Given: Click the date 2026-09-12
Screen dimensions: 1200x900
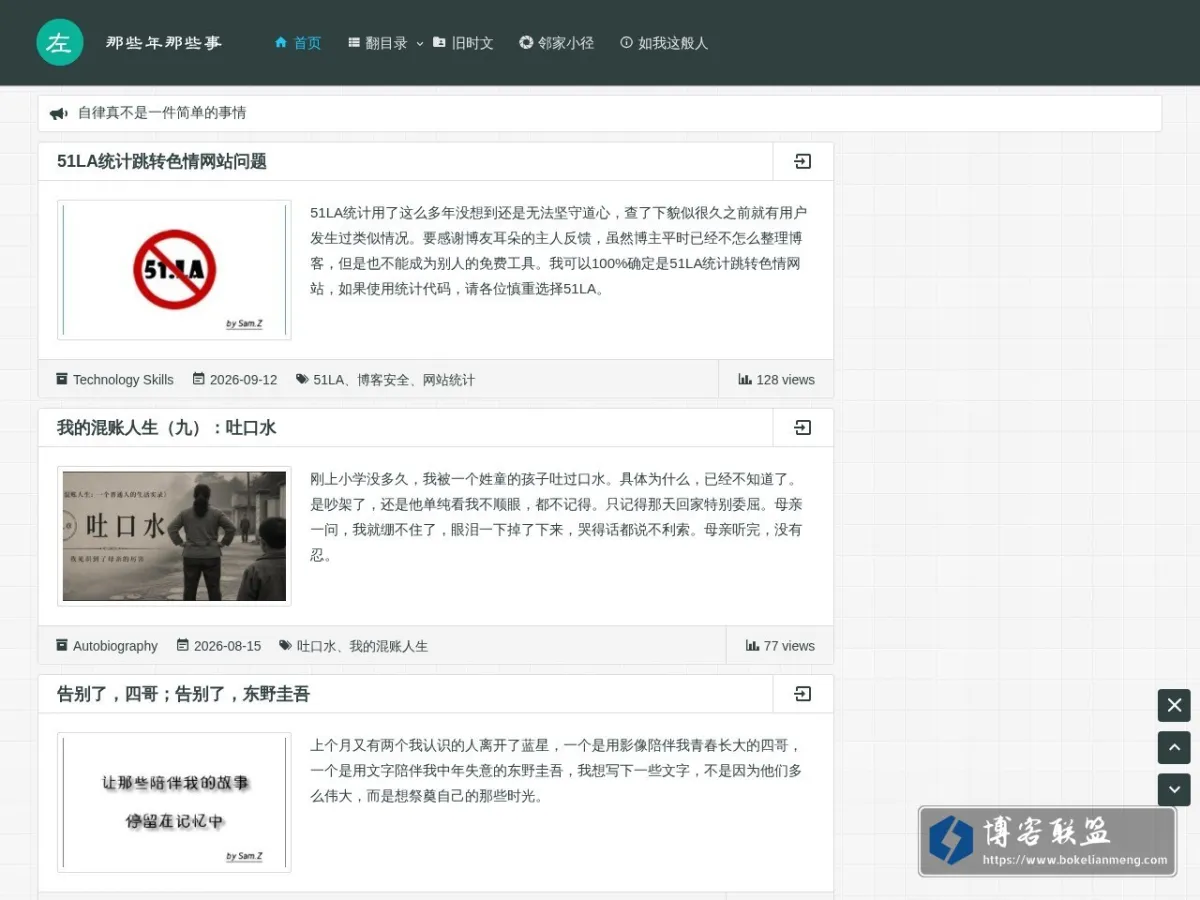Looking at the screenshot, I should click(243, 380).
